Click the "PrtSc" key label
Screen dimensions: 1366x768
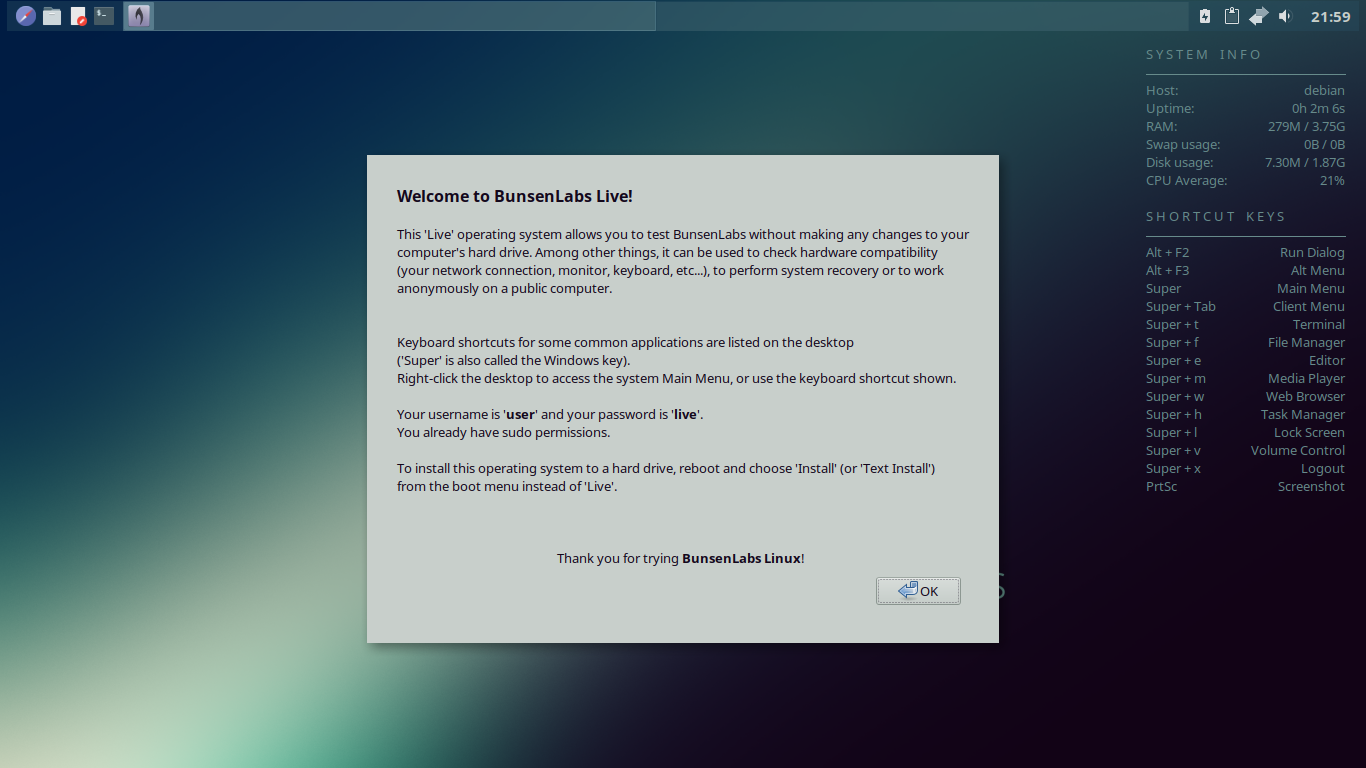(1162, 487)
